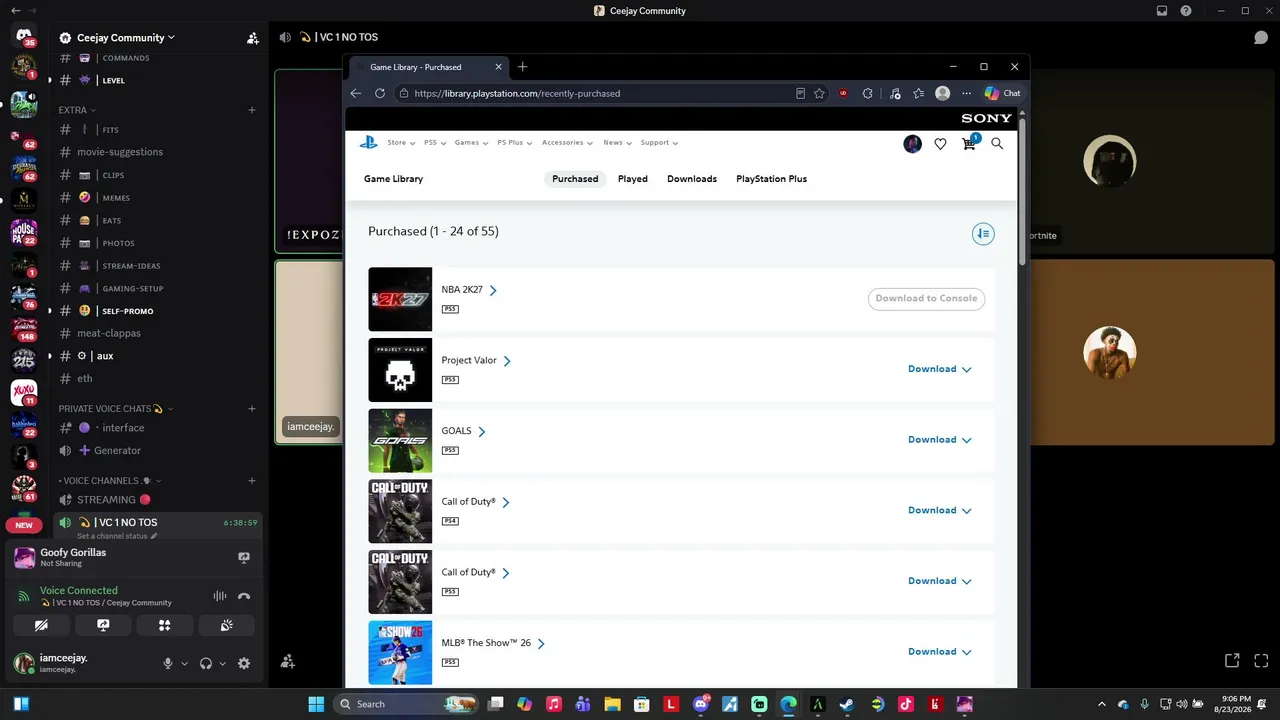
Task: Favorite this page with the star icon
Action: pos(820,93)
